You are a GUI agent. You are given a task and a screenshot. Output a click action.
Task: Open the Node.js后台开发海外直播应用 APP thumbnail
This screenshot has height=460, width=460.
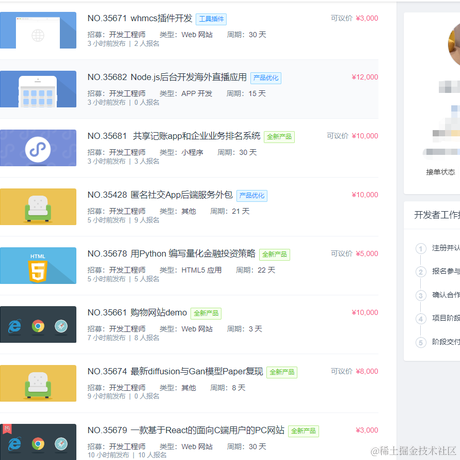pyautogui.click(x=38, y=89)
